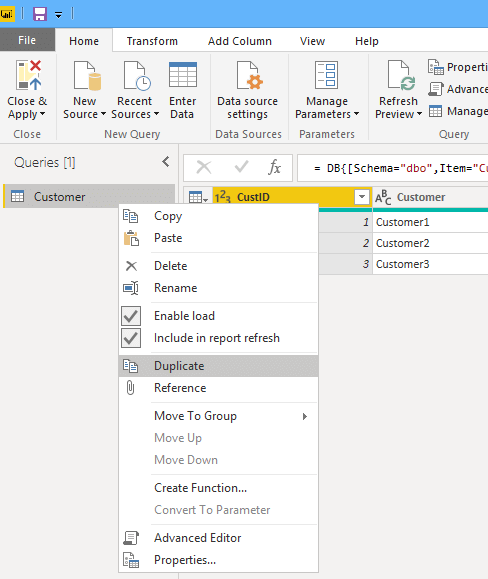
Task: Switch to the Home ribbon tab
Action: point(84,41)
